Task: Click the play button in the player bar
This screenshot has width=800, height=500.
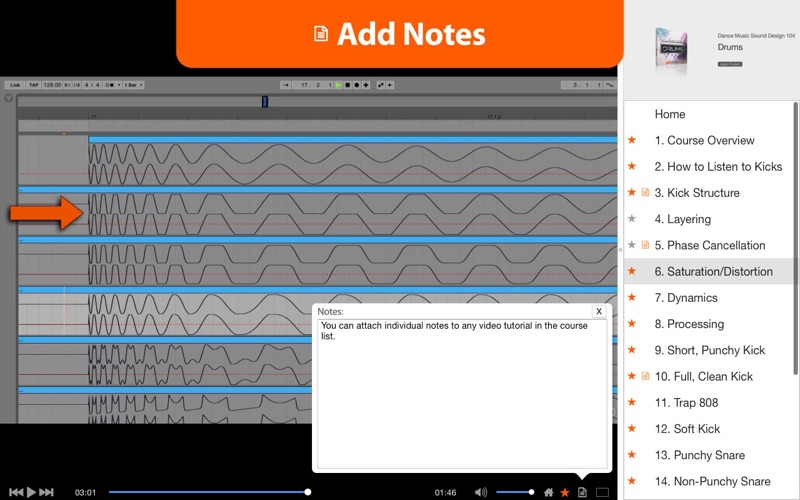Action: tap(31, 492)
